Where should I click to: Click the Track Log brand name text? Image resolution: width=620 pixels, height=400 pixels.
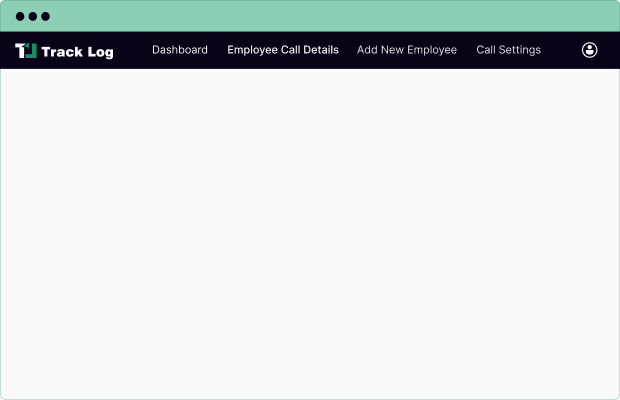click(77, 51)
